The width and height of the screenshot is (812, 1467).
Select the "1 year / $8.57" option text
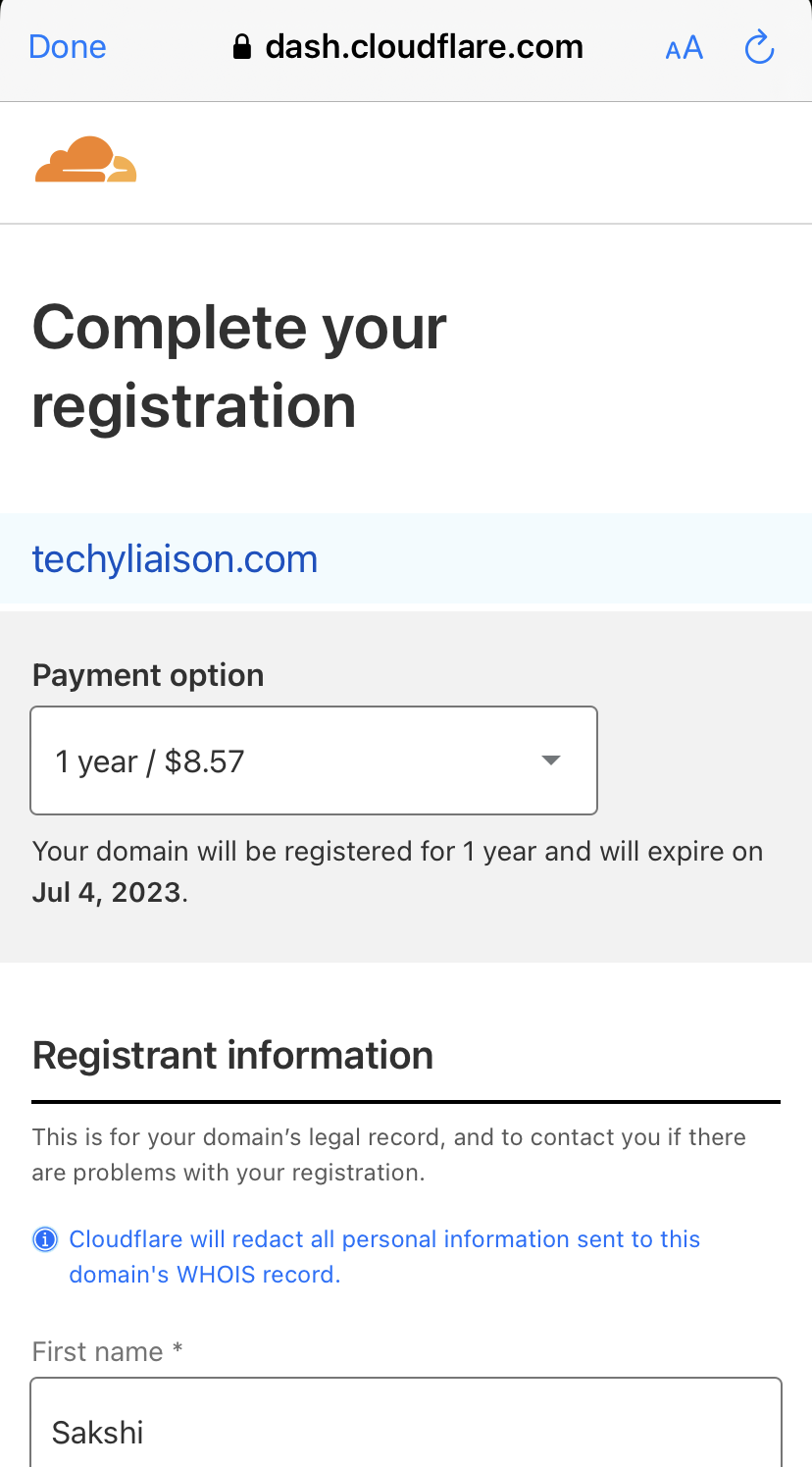coord(149,761)
